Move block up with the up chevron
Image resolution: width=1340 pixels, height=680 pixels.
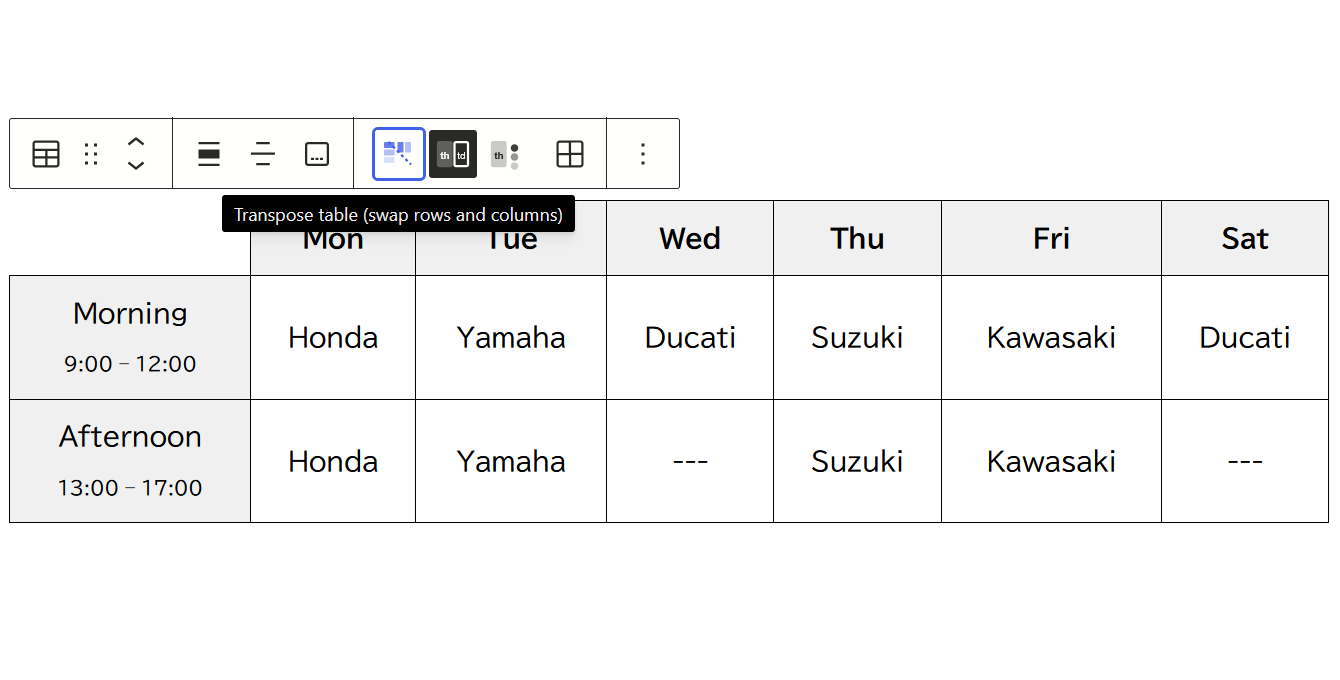click(x=136, y=142)
